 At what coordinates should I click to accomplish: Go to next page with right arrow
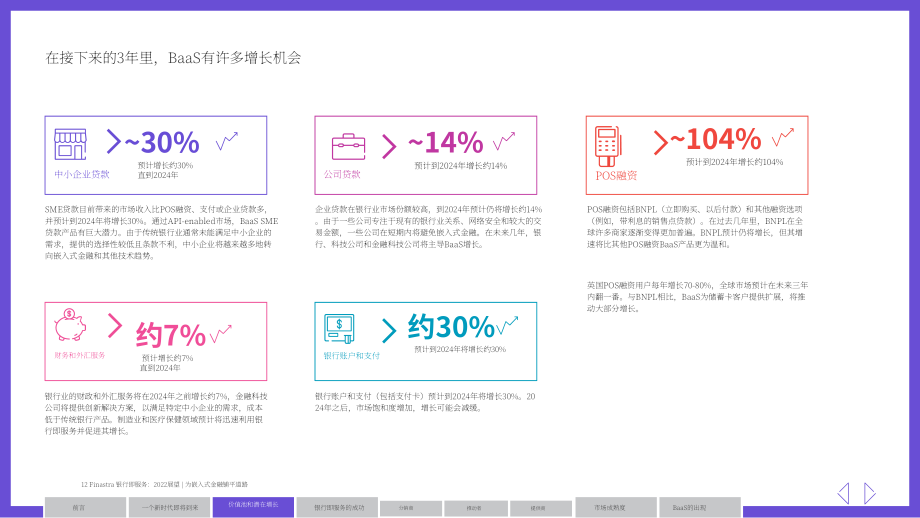coord(870,493)
